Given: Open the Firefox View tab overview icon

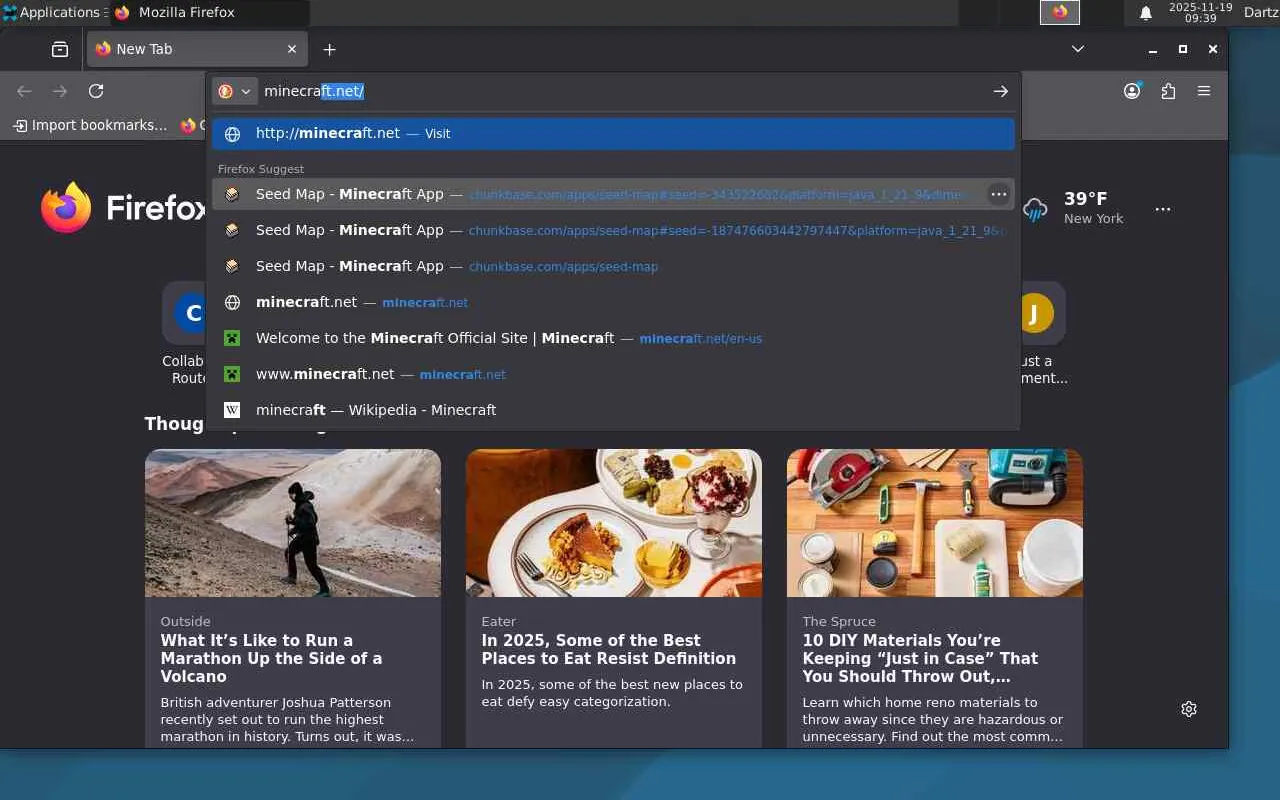Looking at the screenshot, I should (x=60, y=49).
